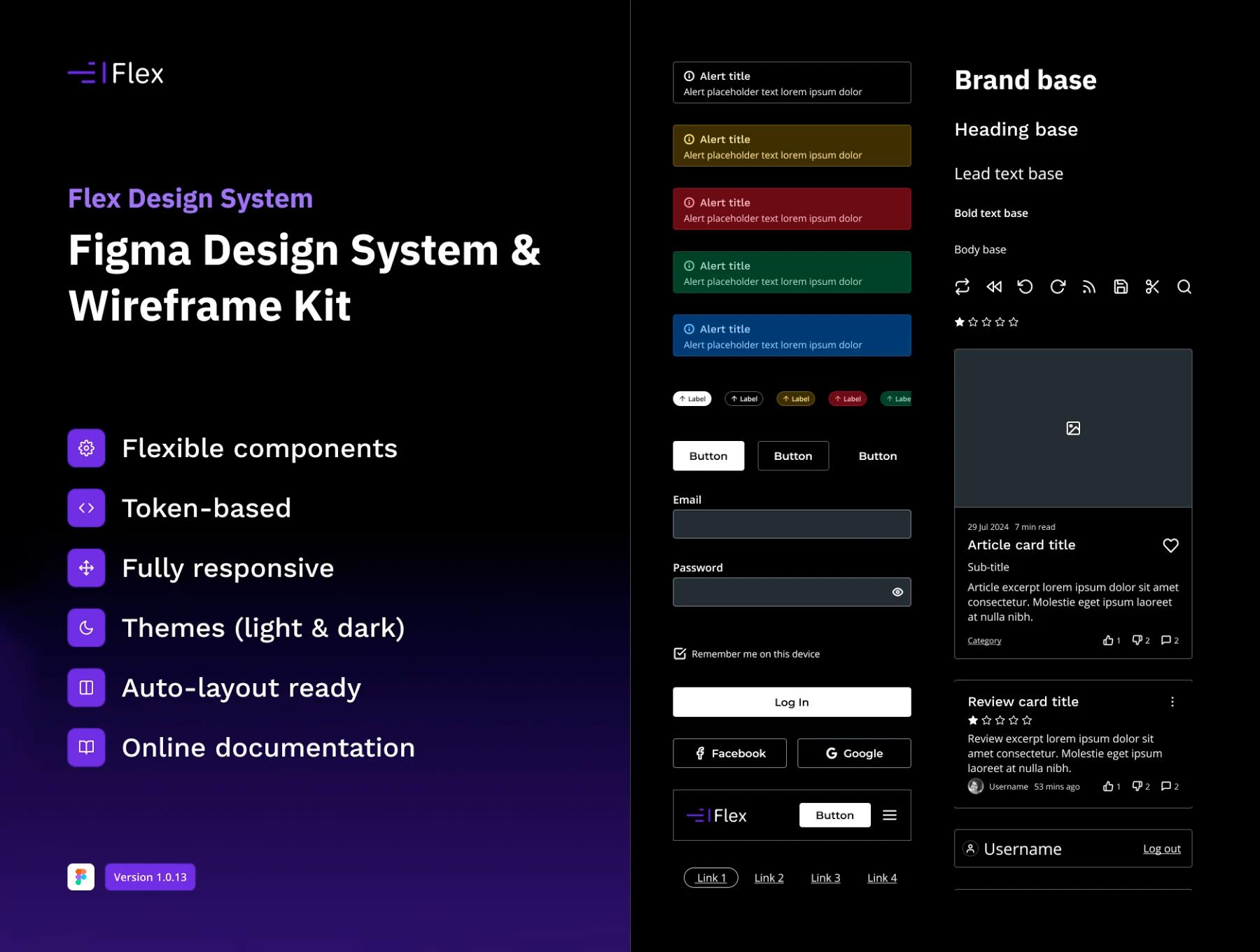The width and height of the screenshot is (1260, 952).
Task: Click the plain text Button
Action: (x=878, y=456)
